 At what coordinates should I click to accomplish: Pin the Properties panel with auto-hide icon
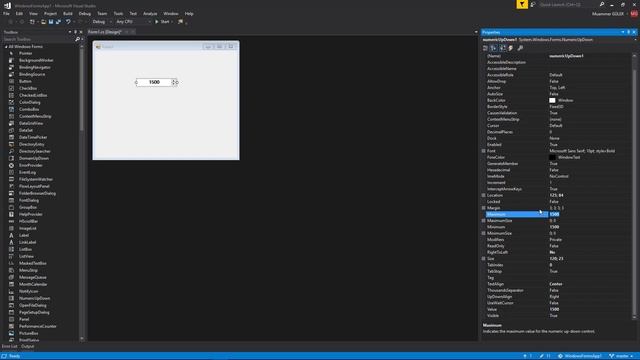pyautogui.click(x=628, y=32)
